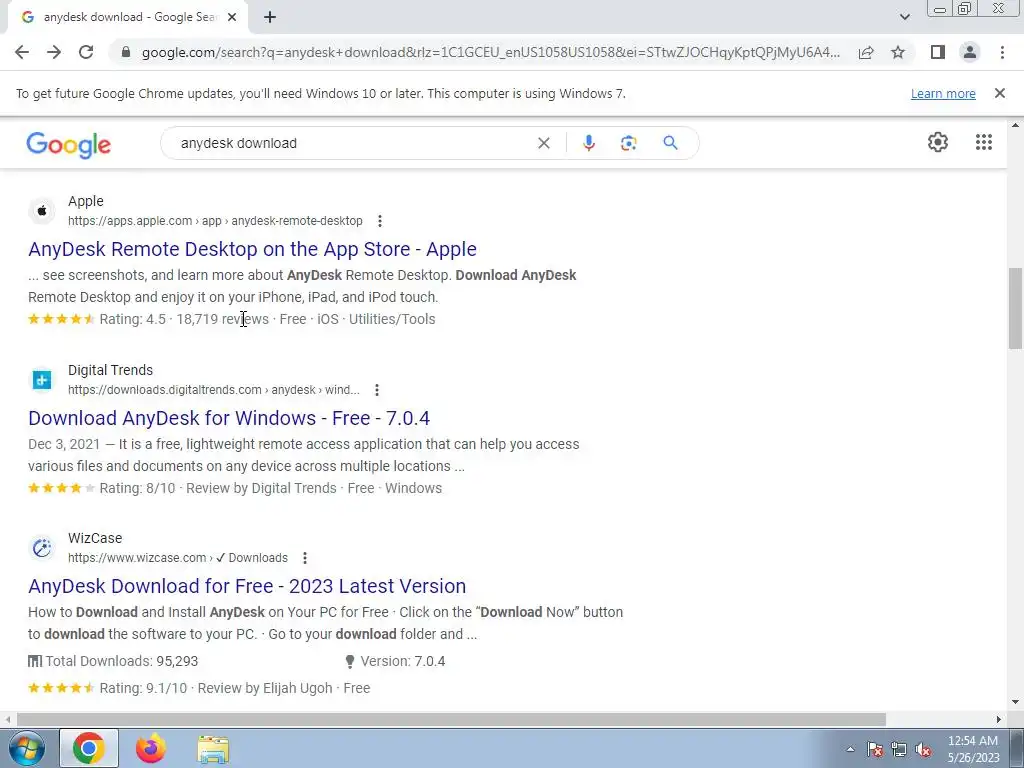Share this page icon

click(x=866, y=52)
